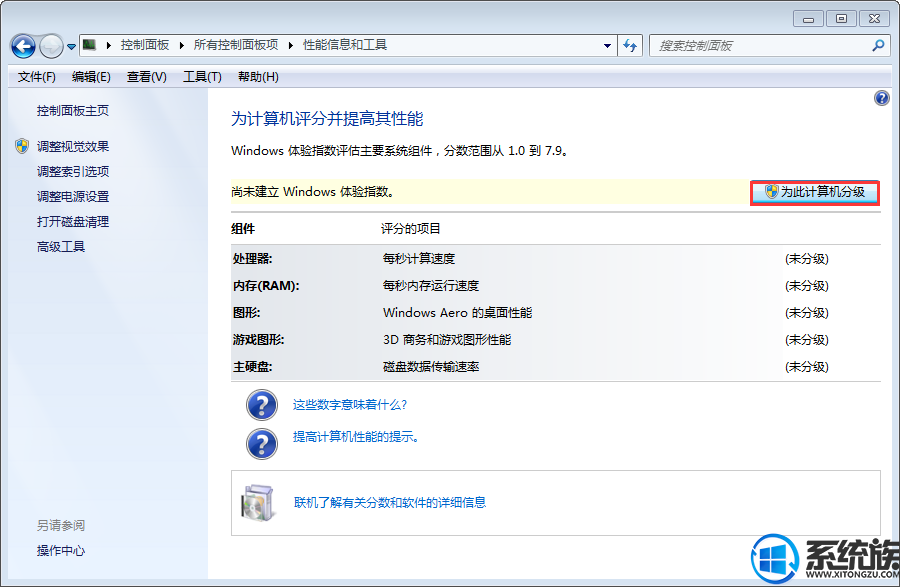The width and height of the screenshot is (900, 587).
Task: Open 联机了解有关分数和软件的详细信息 link
Action: 390,503
